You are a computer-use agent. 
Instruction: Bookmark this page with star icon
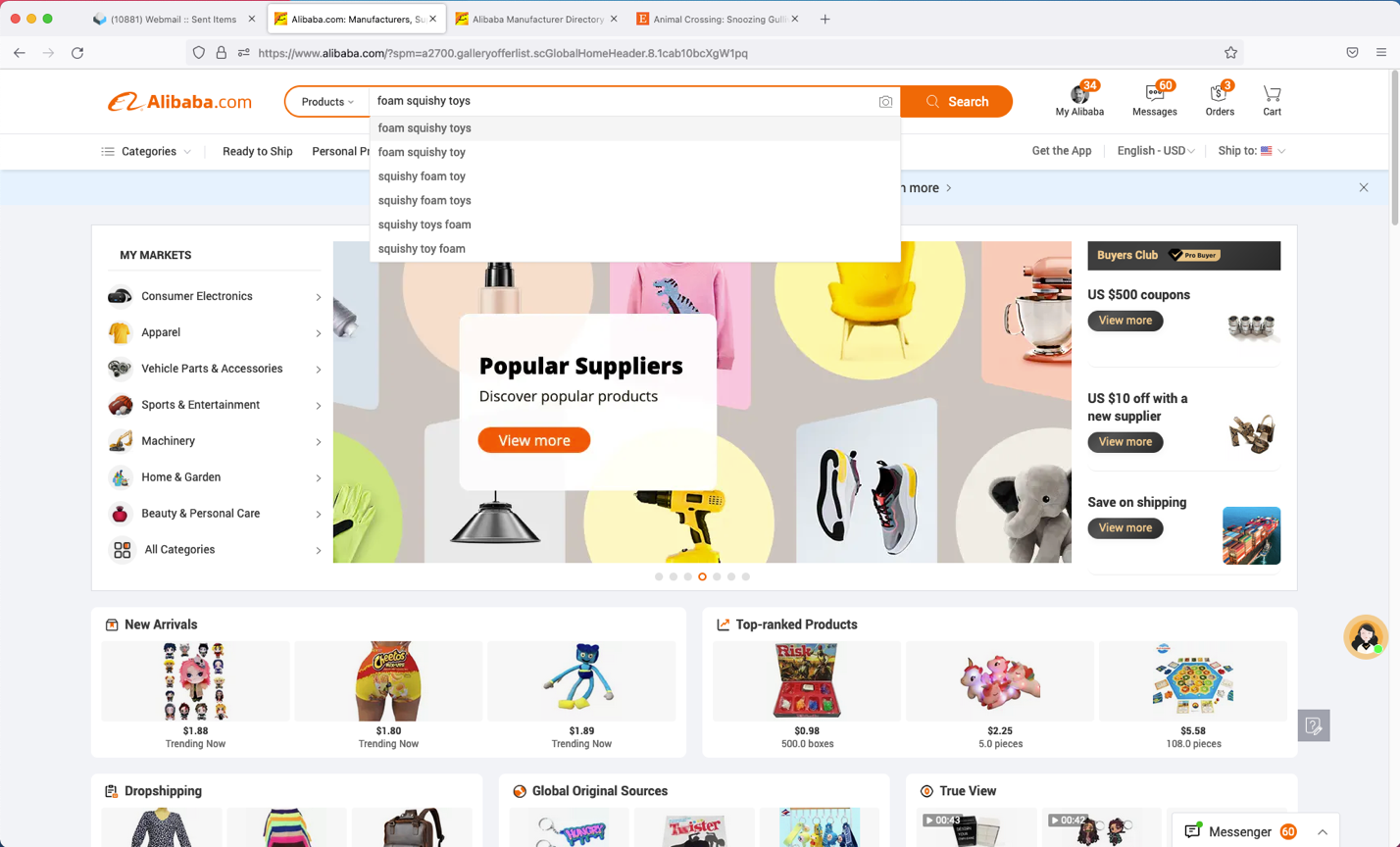(1230, 53)
